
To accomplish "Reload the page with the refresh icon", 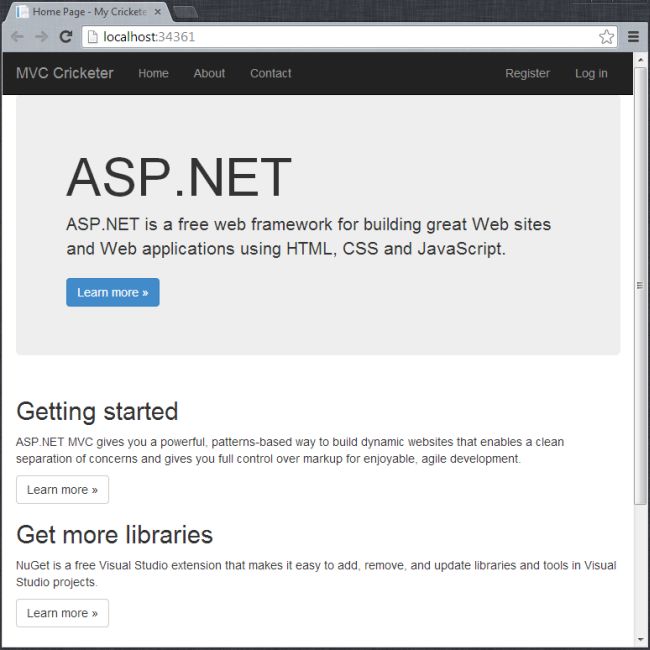I will click(66, 37).
